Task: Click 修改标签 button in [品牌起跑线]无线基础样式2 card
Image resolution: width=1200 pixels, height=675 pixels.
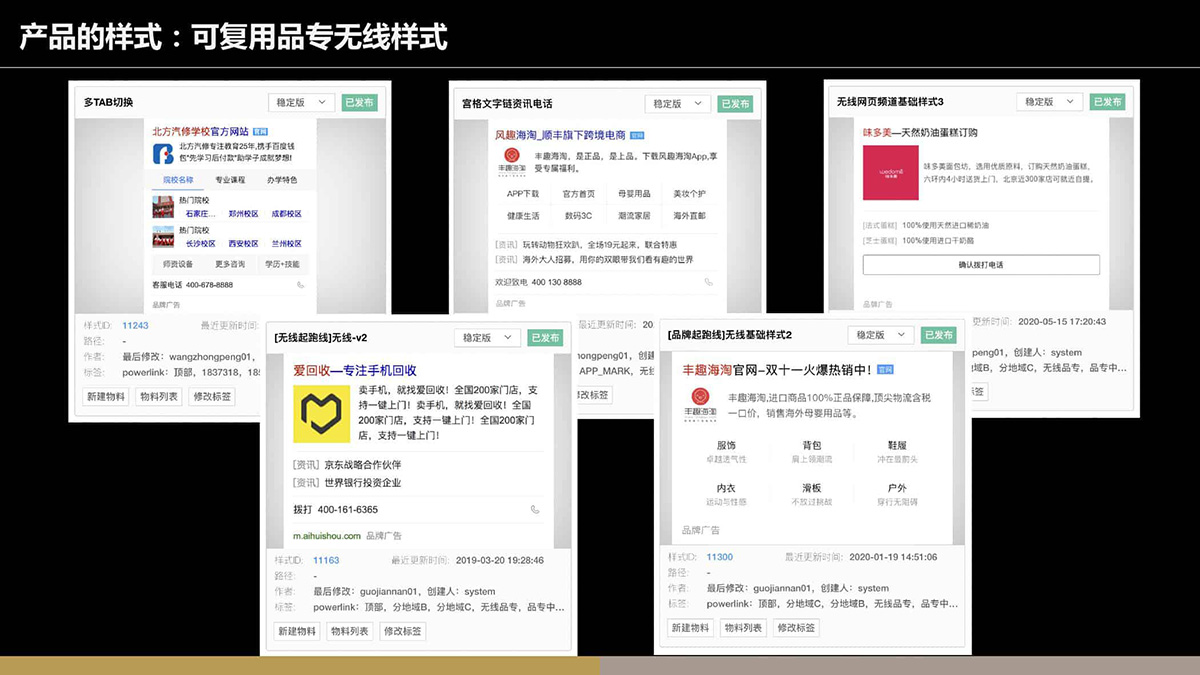Action: [x=796, y=628]
